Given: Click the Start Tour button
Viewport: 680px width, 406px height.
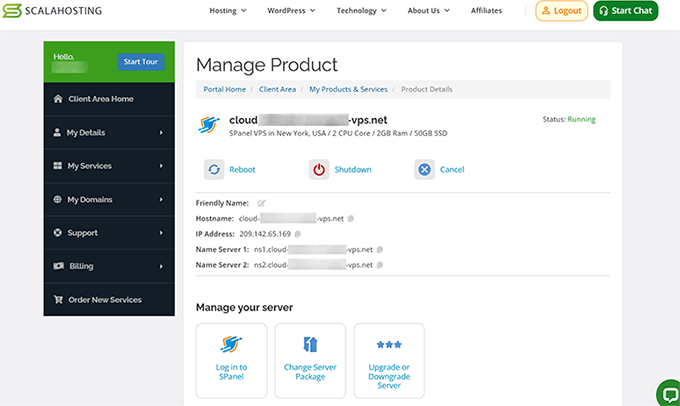Looking at the screenshot, I should [140, 62].
